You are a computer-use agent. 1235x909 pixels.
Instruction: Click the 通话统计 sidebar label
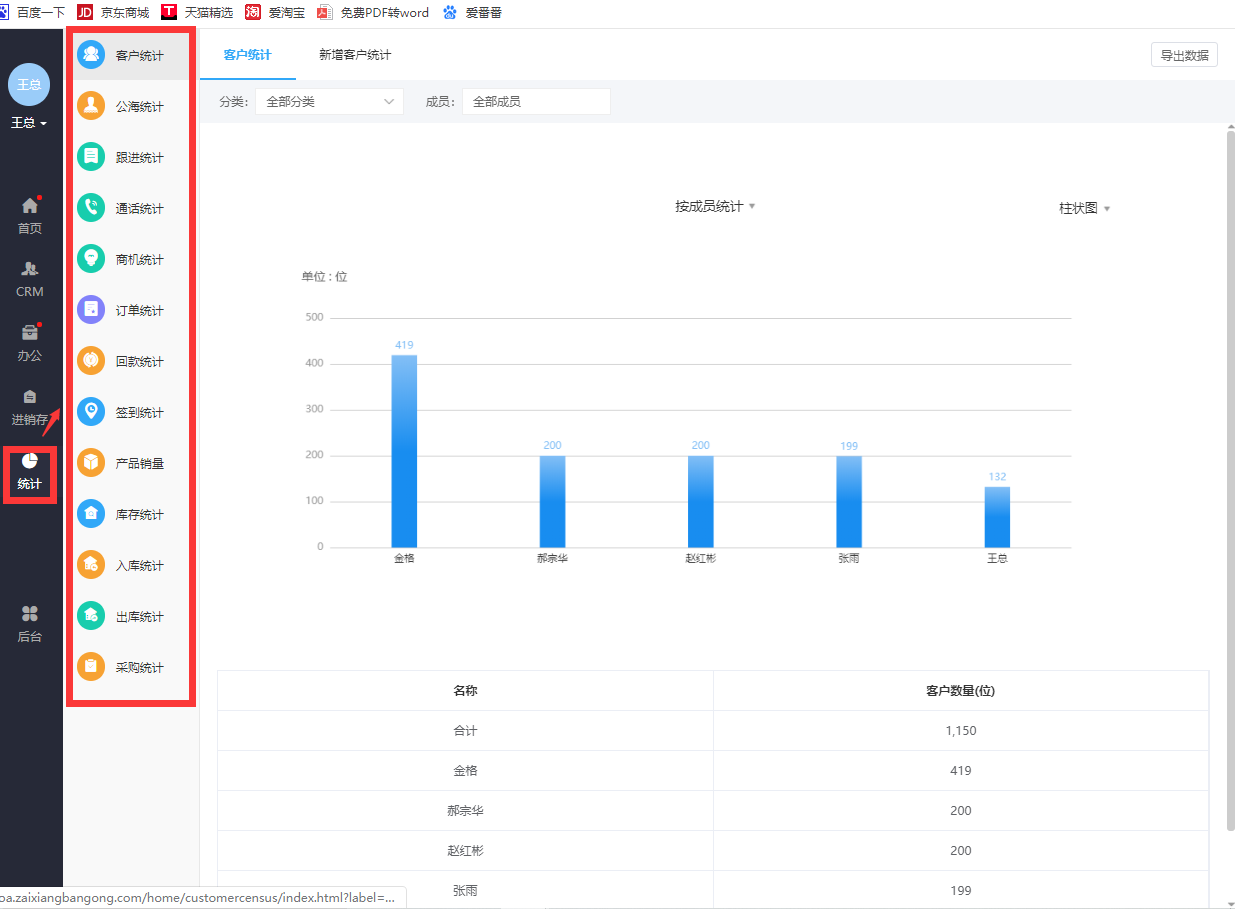(x=140, y=209)
